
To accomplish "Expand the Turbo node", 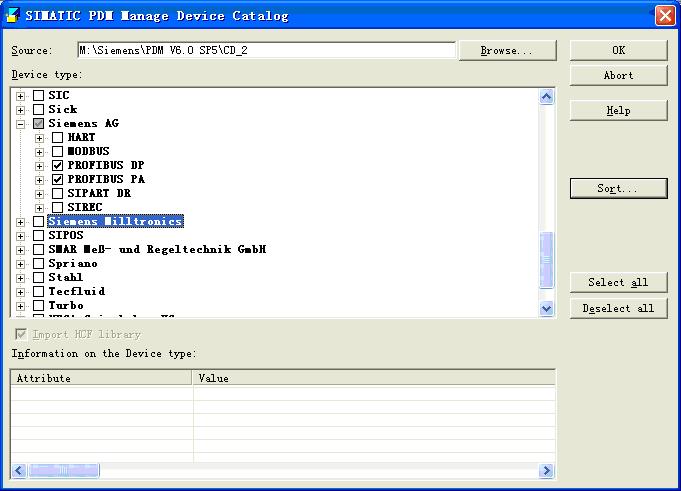I will pyautogui.click(x=20, y=306).
